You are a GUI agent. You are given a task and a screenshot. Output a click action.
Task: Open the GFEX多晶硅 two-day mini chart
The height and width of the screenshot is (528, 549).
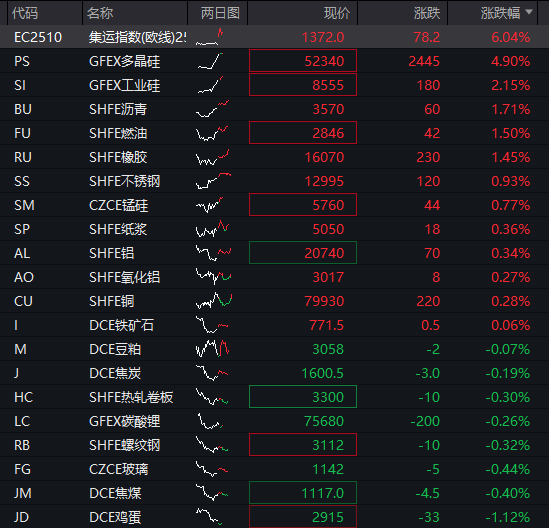[210, 61]
